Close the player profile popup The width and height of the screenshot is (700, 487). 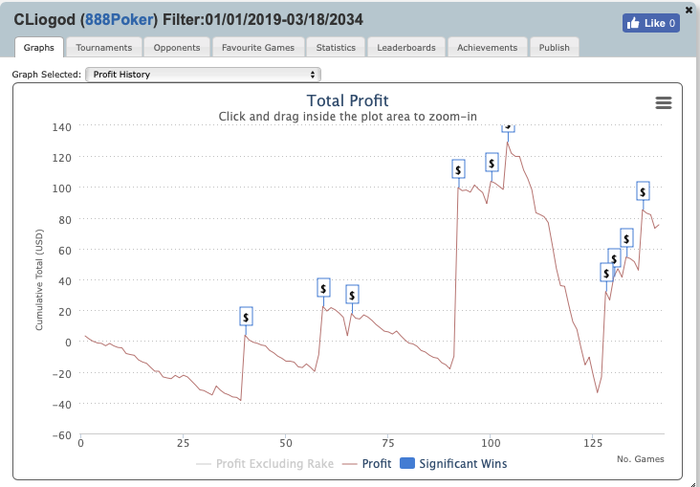click(x=689, y=10)
